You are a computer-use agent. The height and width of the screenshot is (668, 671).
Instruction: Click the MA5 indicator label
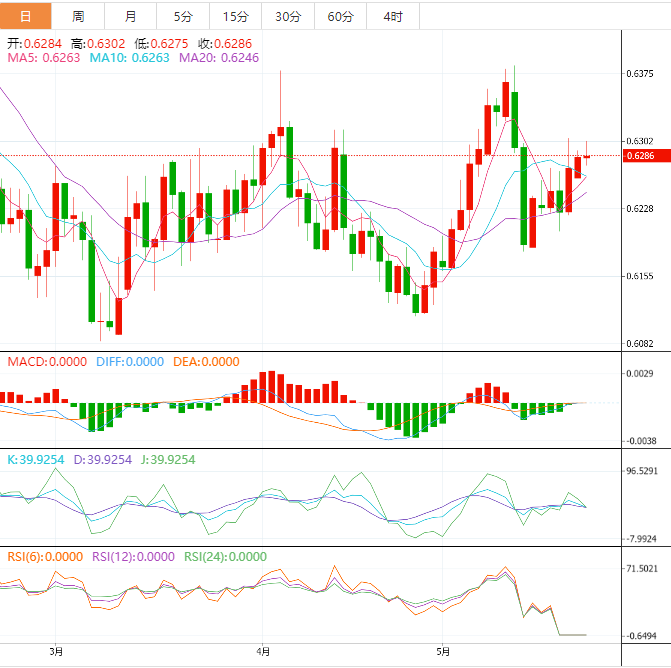tap(43, 59)
